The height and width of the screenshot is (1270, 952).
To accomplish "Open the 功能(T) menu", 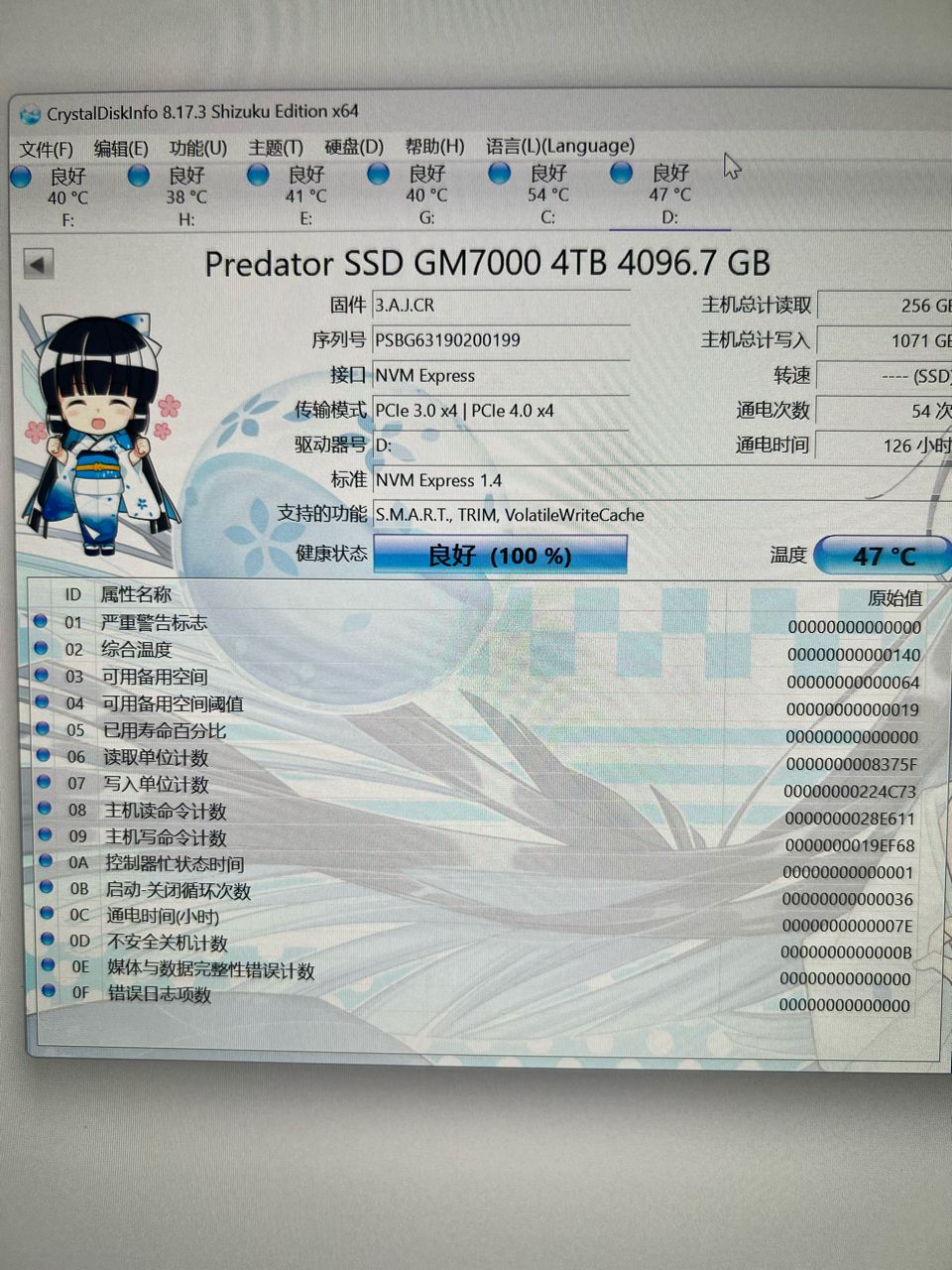I will click(x=197, y=147).
